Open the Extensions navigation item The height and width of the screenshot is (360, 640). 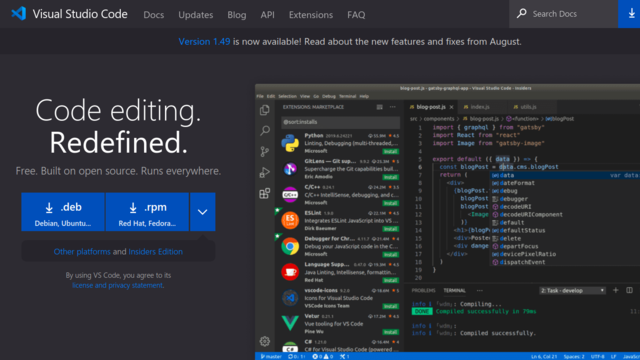311,15
